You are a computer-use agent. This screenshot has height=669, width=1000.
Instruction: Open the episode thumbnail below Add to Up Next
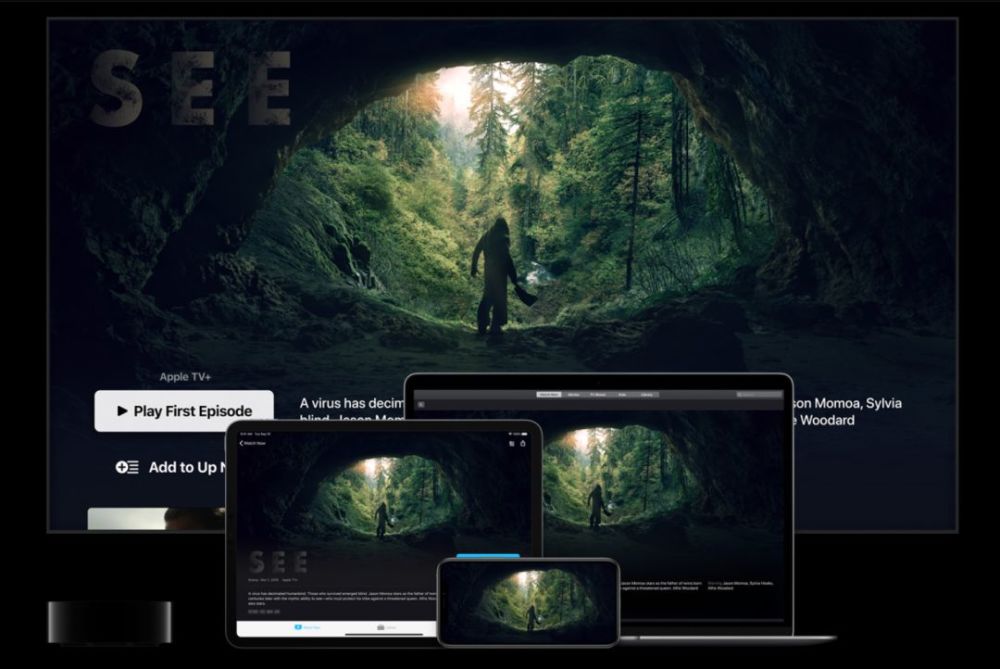(156, 519)
